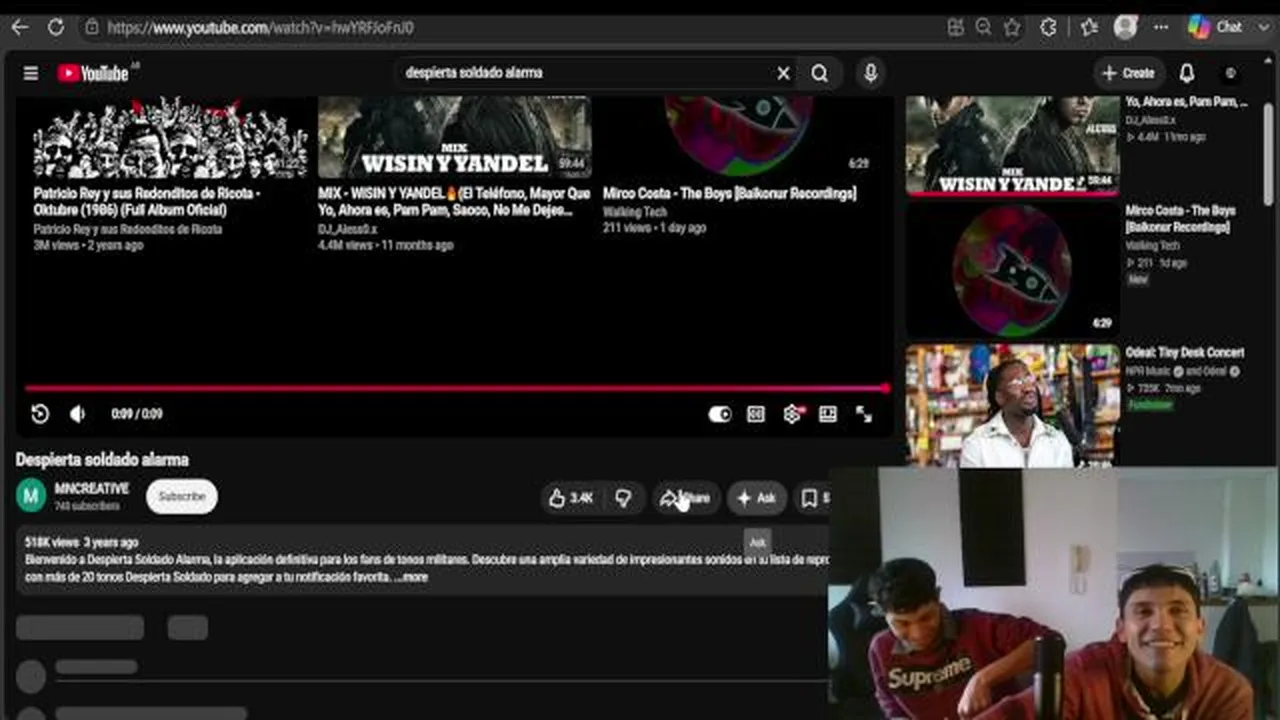Open the sidebar Wisin y Yandel mix thumbnail
The width and height of the screenshot is (1280, 720).
(1012, 145)
